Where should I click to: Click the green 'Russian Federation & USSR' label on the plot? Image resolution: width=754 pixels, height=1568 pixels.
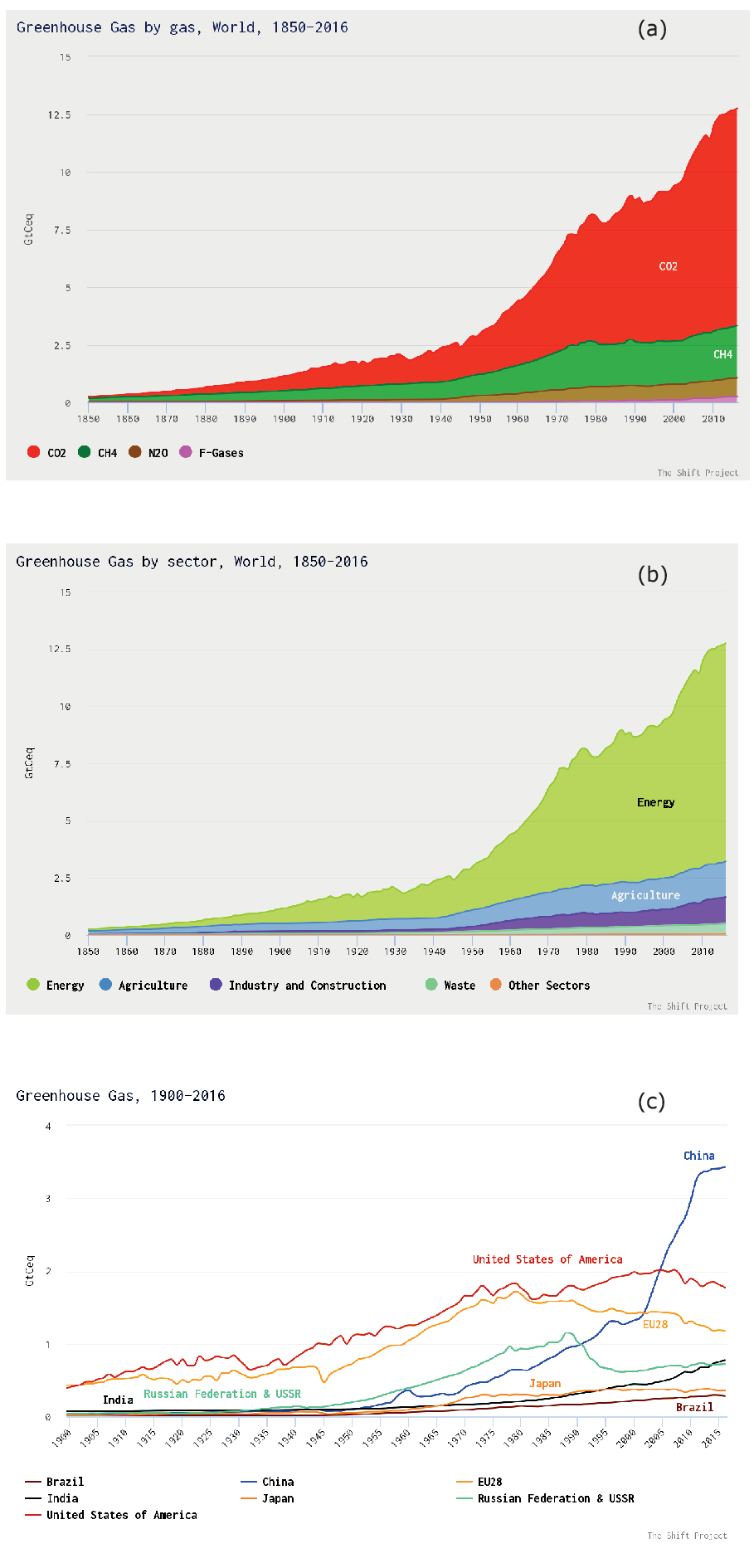coord(222,1394)
